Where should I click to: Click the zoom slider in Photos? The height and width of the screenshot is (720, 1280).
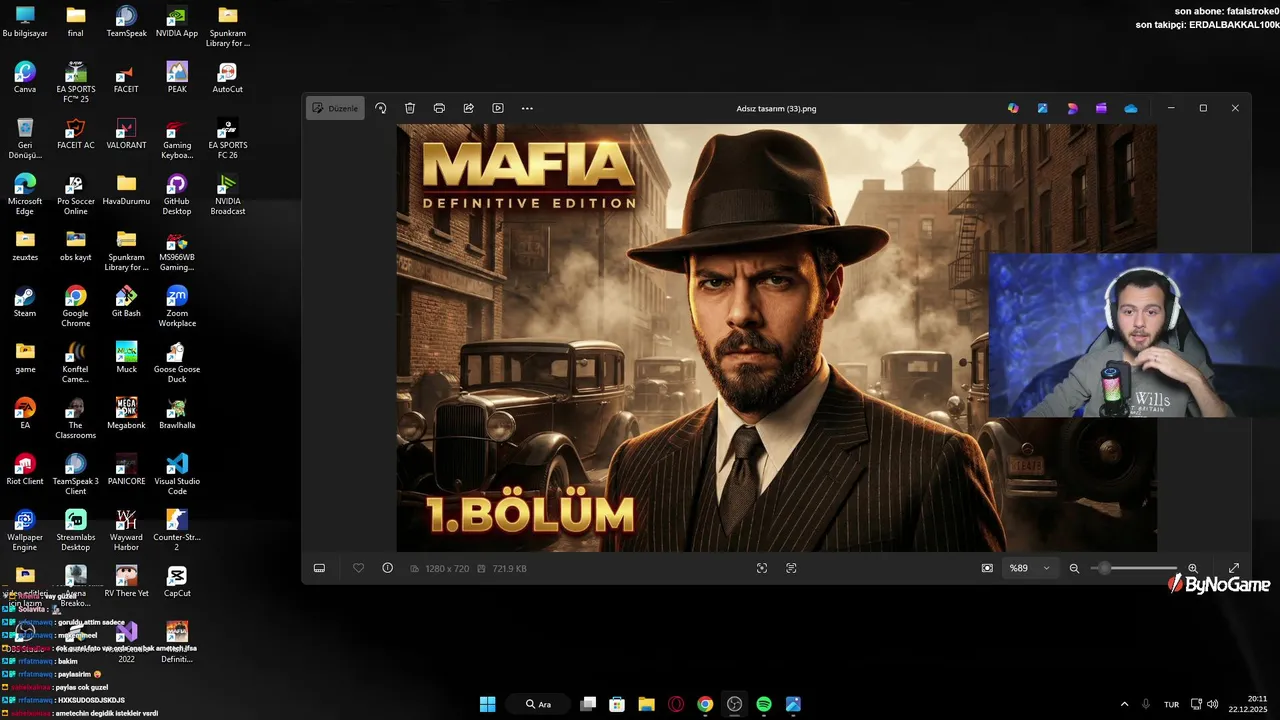(1133, 568)
